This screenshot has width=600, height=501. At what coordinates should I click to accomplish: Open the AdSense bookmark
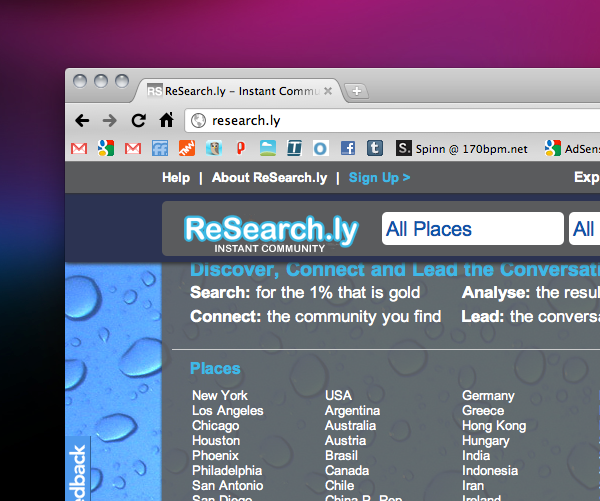tap(572, 149)
